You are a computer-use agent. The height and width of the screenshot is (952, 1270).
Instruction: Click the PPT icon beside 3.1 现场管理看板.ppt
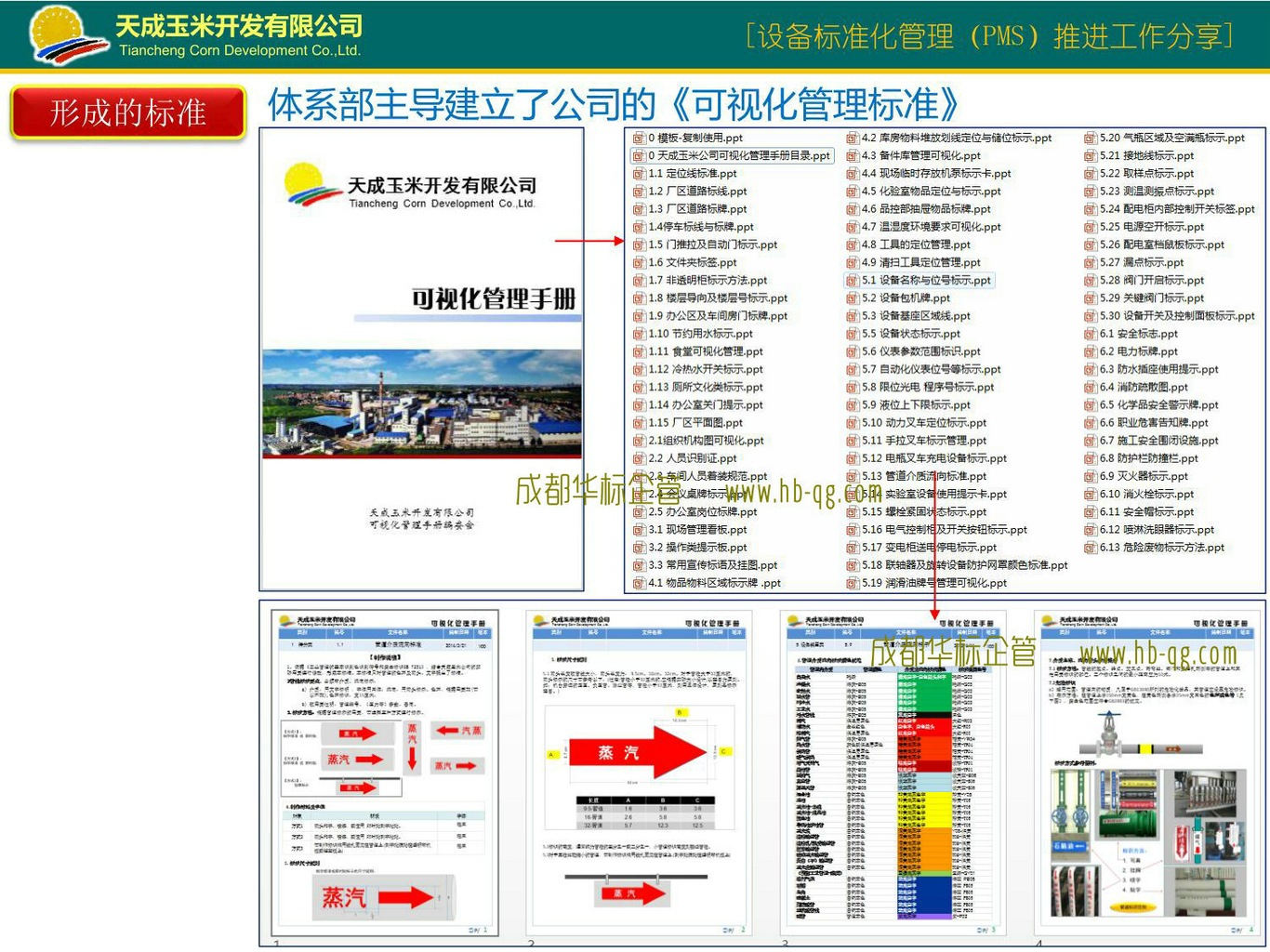(x=639, y=530)
